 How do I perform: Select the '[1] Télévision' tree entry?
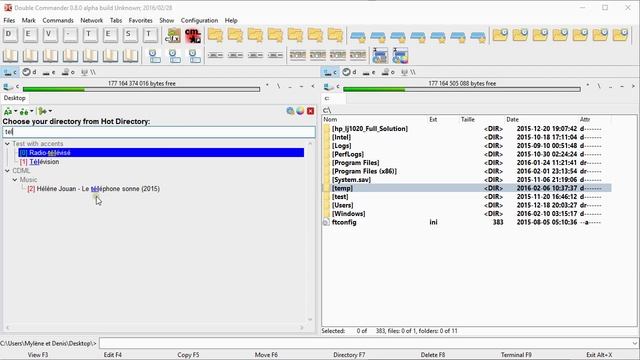click(x=40, y=162)
